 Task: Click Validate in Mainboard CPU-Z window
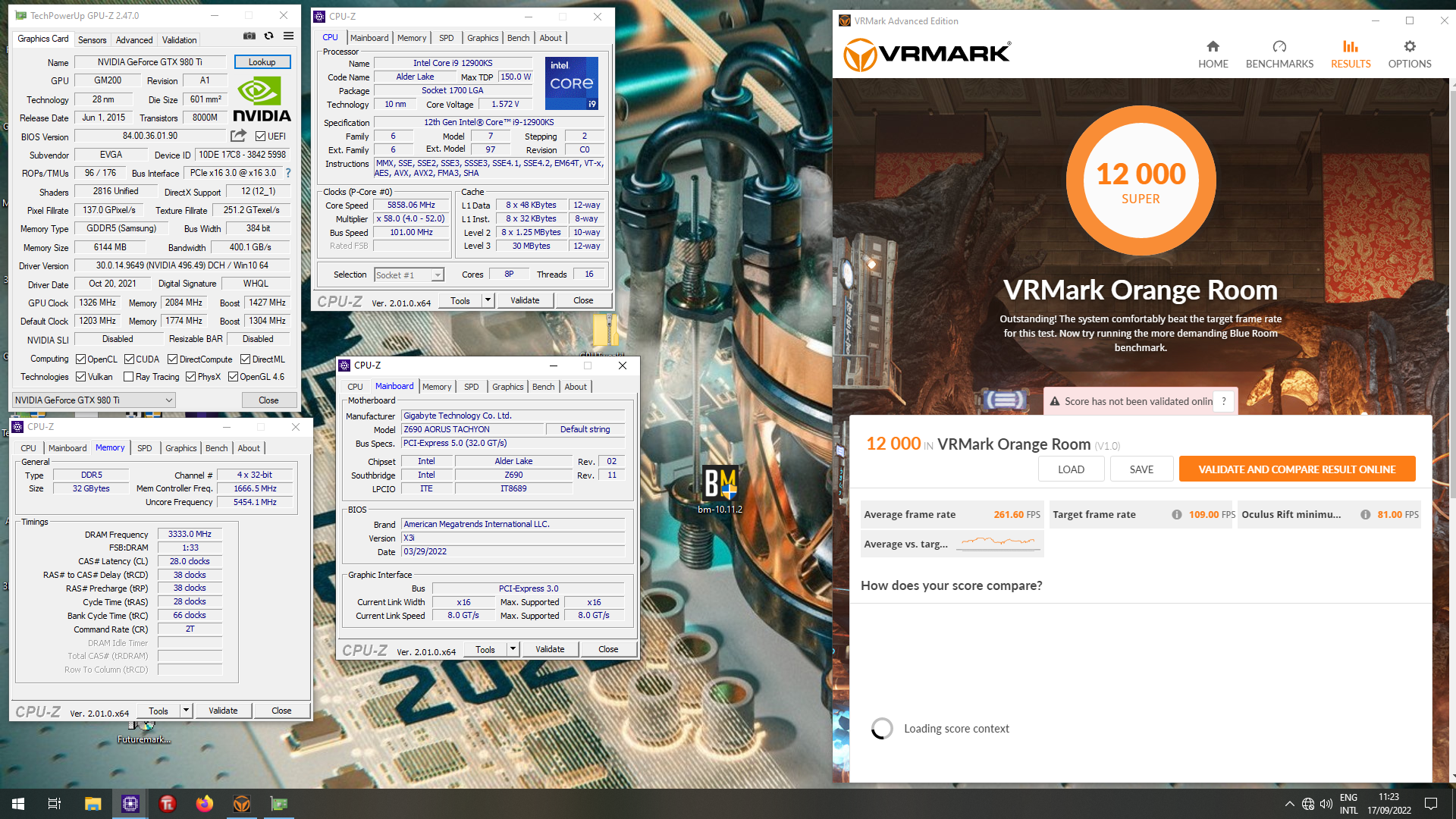point(550,649)
